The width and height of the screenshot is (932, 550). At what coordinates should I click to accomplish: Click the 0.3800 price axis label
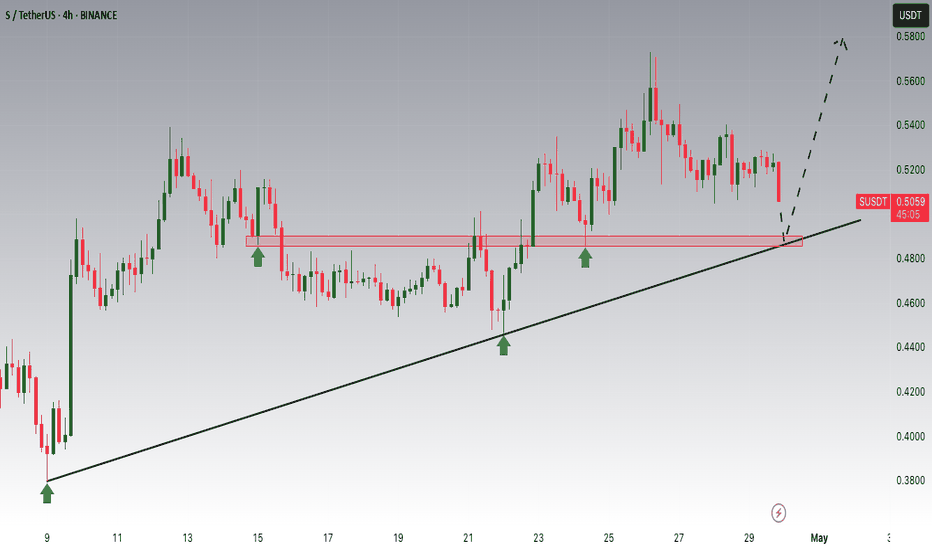pos(911,480)
